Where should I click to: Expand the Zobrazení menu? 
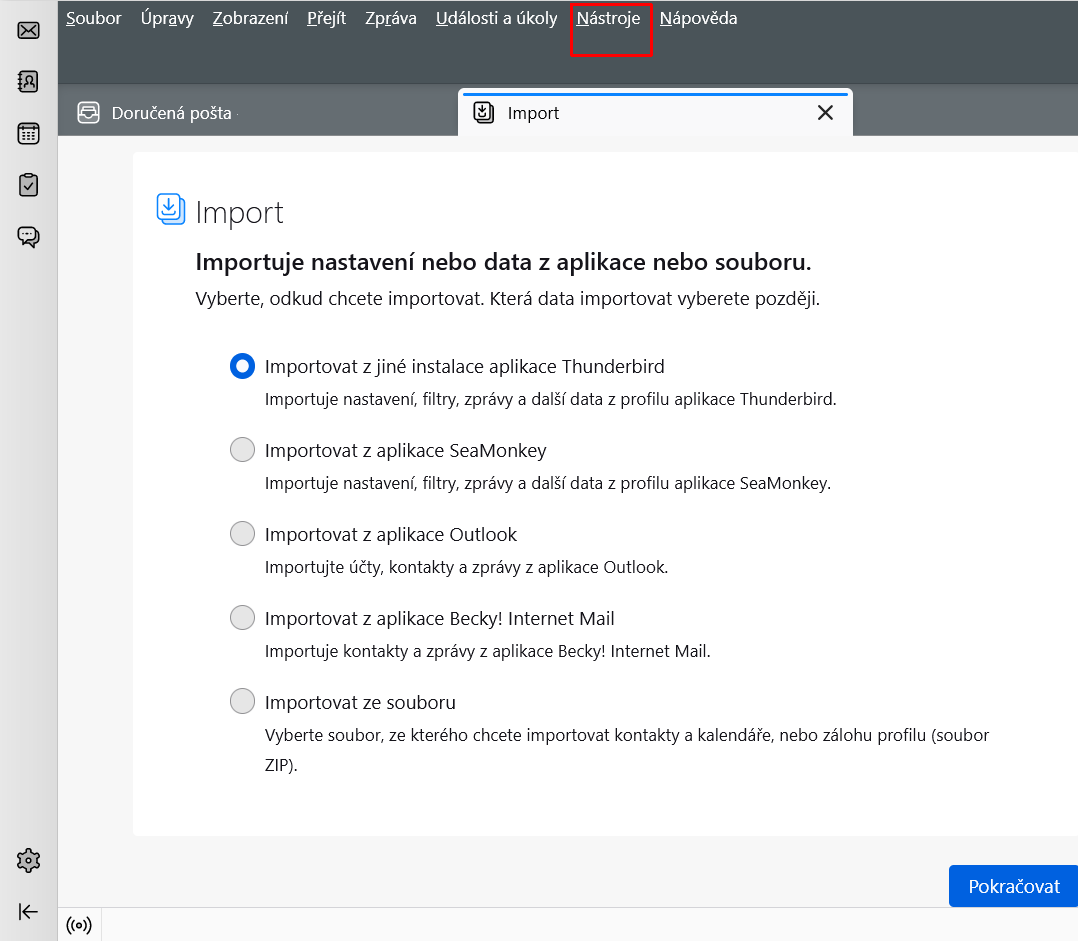point(250,18)
